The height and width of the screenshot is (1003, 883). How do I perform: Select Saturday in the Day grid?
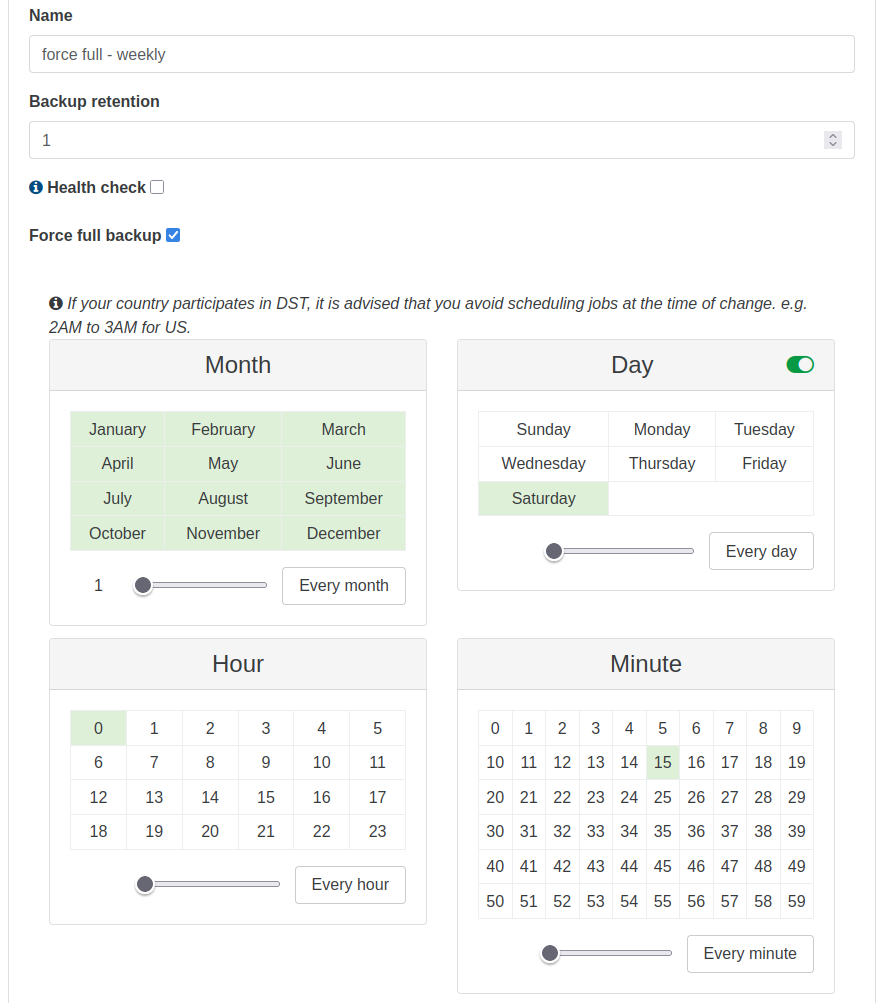543,498
